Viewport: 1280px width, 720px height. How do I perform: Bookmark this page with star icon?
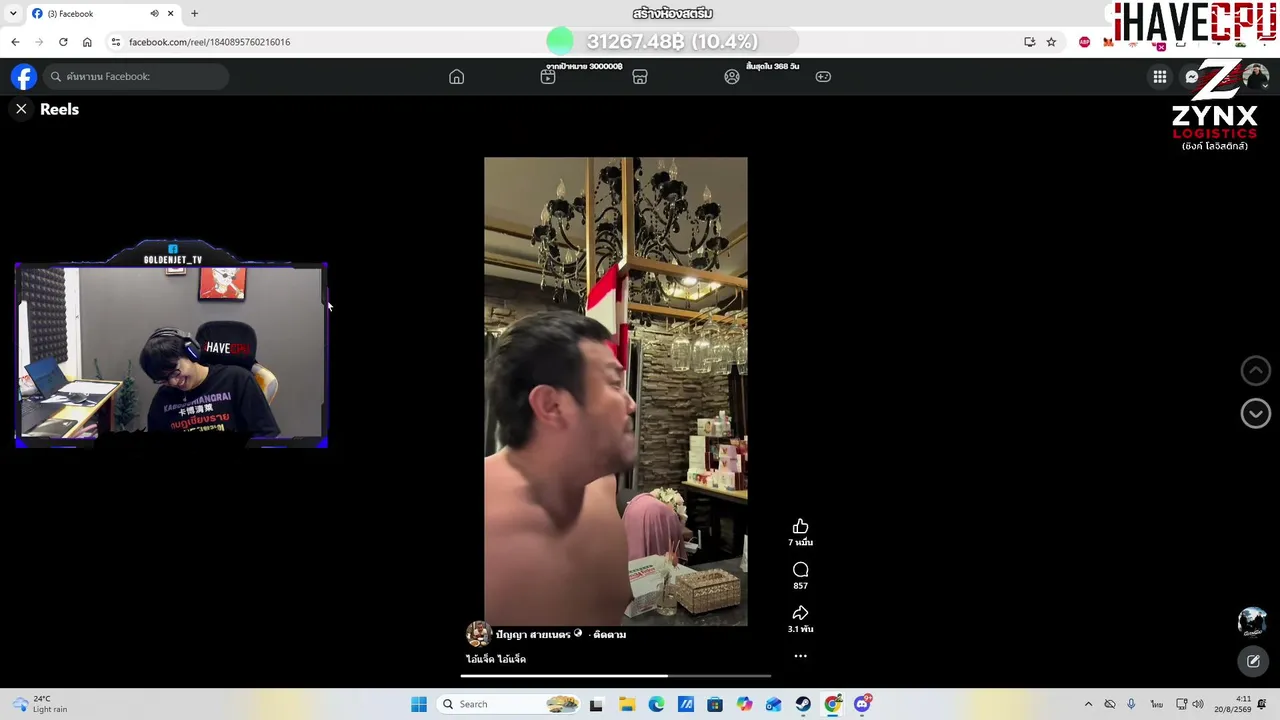pyautogui.click(x=1051, y=42)
